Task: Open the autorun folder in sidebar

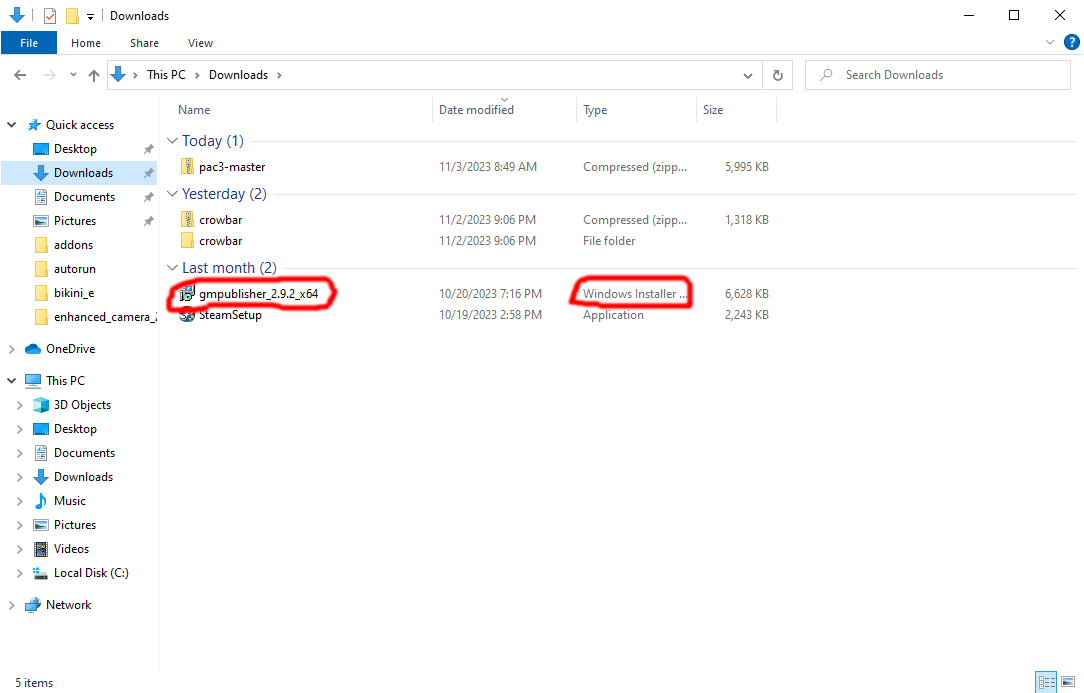Action: click(75, 269)
